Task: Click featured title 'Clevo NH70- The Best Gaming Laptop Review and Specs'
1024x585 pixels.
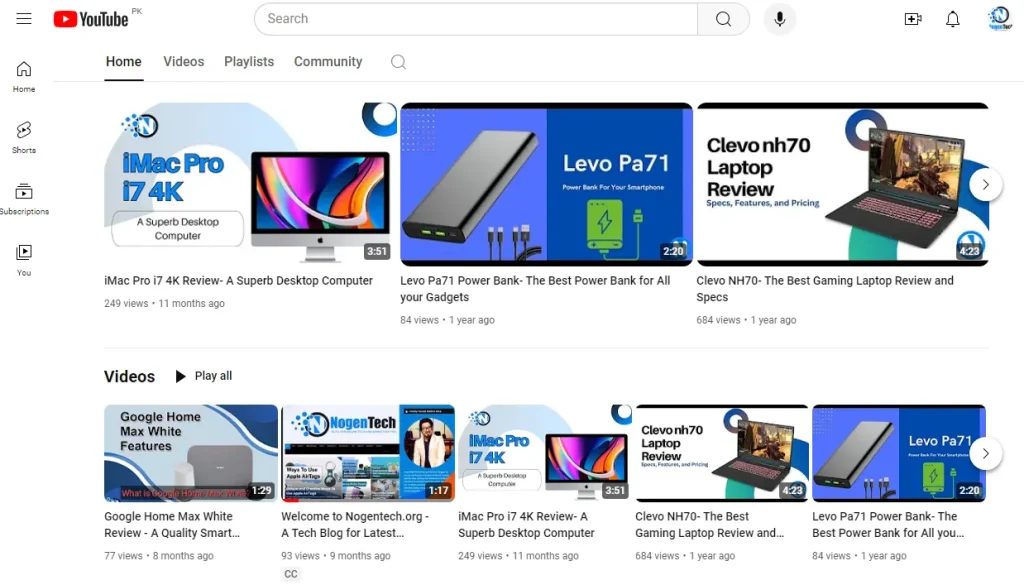Action: coord(825,289)
